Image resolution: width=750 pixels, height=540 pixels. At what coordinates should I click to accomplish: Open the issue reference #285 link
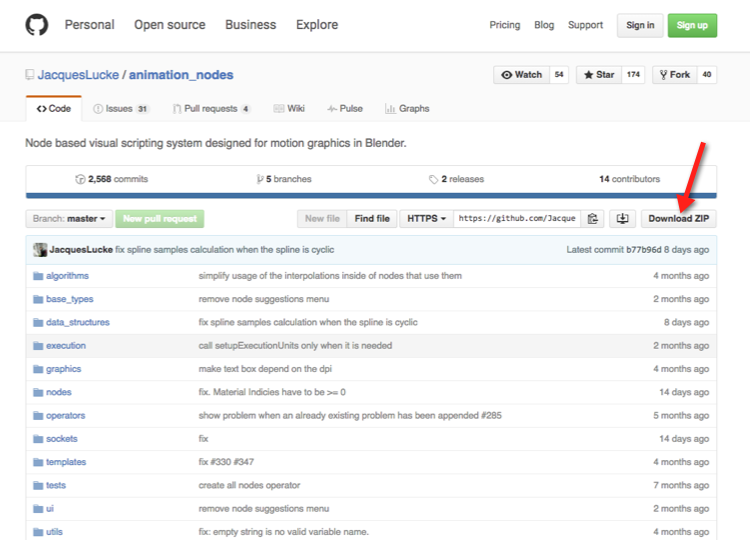click(491, 415)
